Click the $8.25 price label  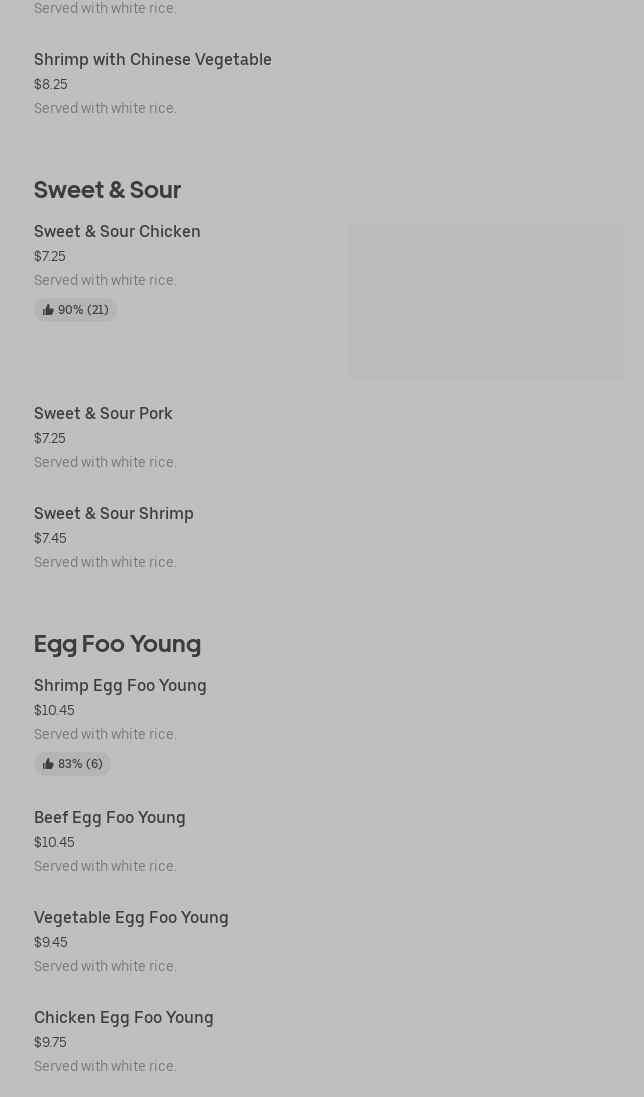tap(51, 85)
